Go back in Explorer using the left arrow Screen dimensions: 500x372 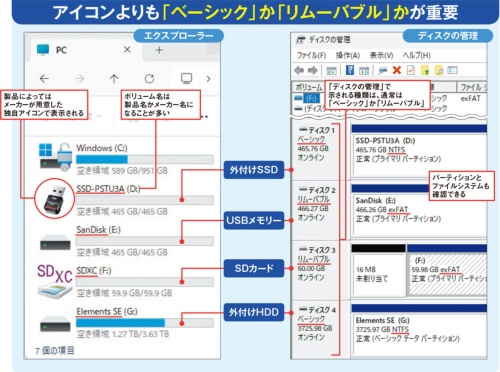44,79
